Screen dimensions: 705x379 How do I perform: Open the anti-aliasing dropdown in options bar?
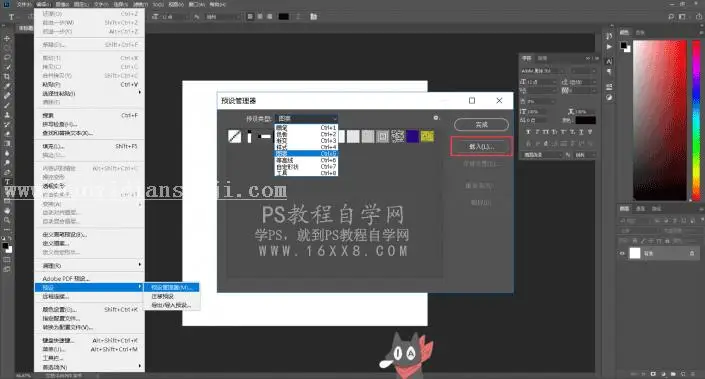click(x=223, y=17)
